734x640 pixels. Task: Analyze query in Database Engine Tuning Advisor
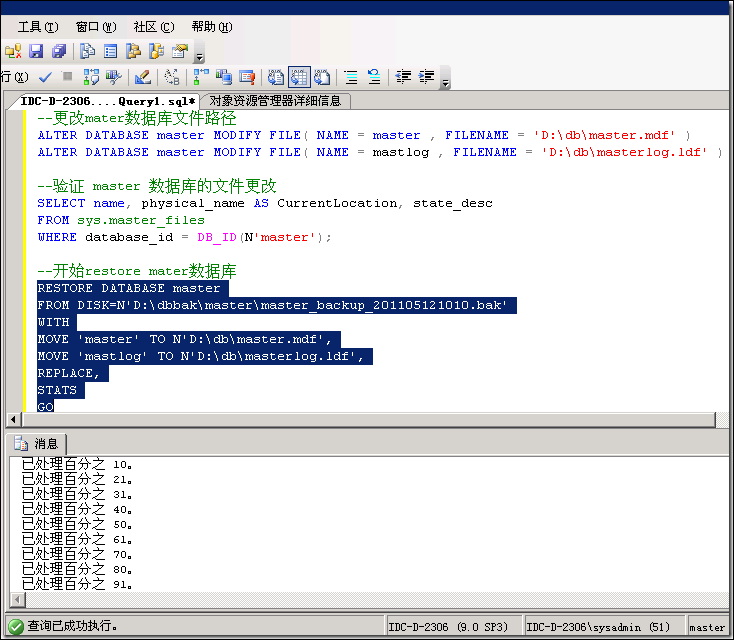[114, 77]
